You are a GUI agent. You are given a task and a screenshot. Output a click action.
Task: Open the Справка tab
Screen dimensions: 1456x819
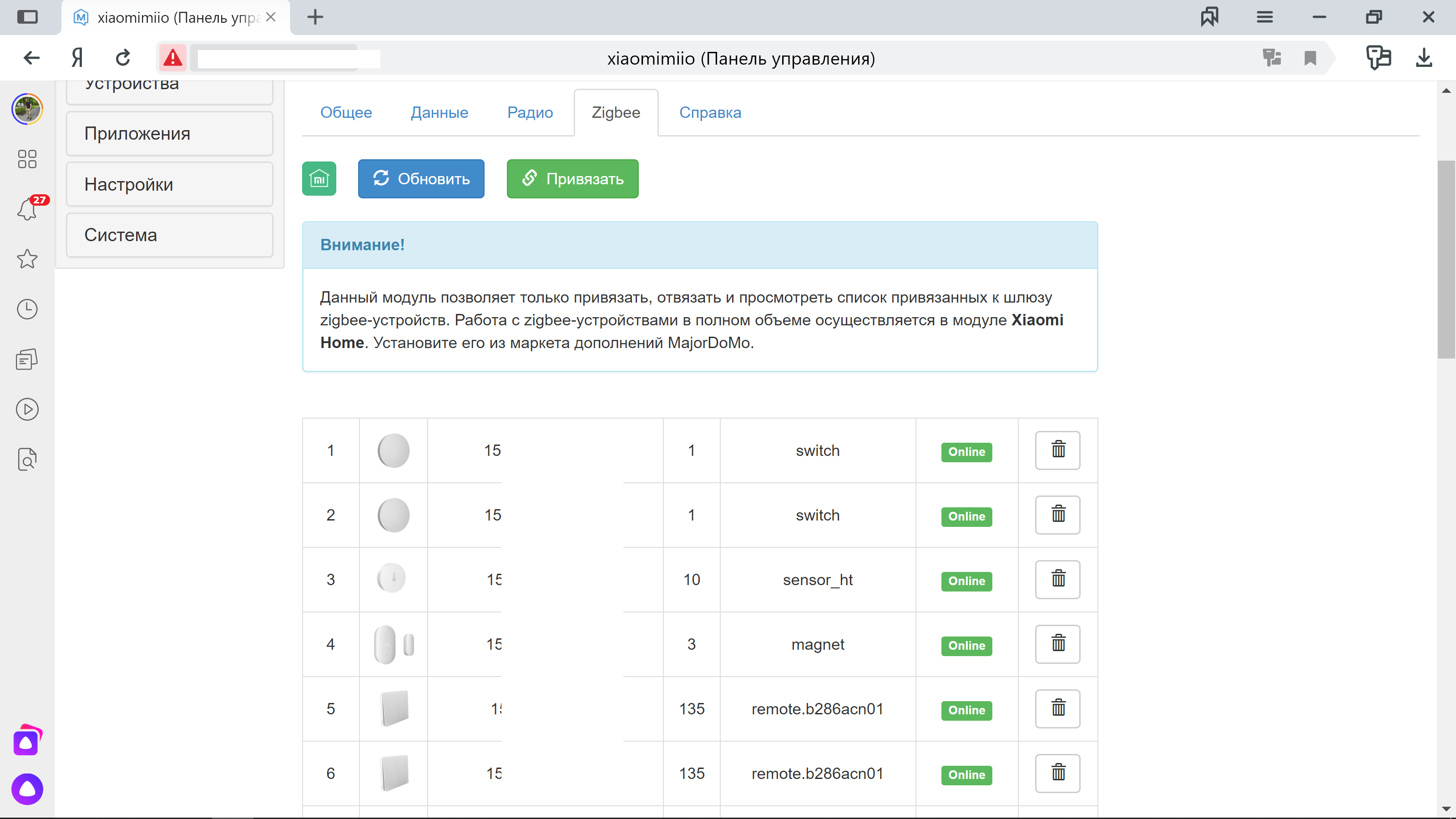pos(710,112)
